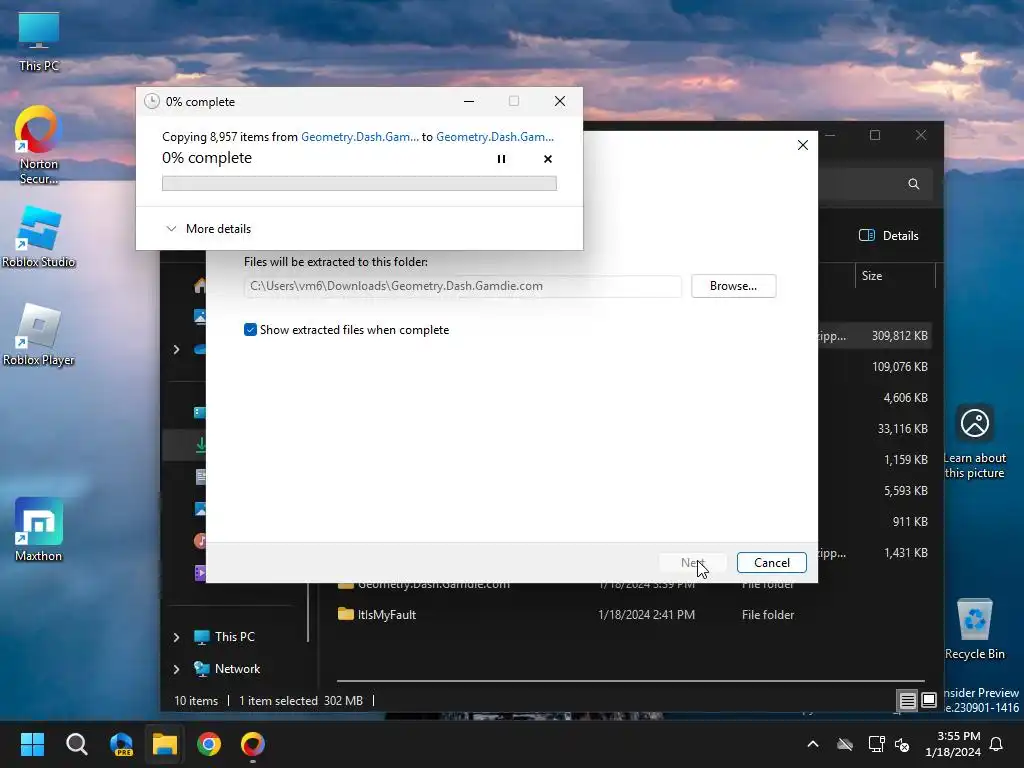Open Roblox Player desktop shortcut

39,334
